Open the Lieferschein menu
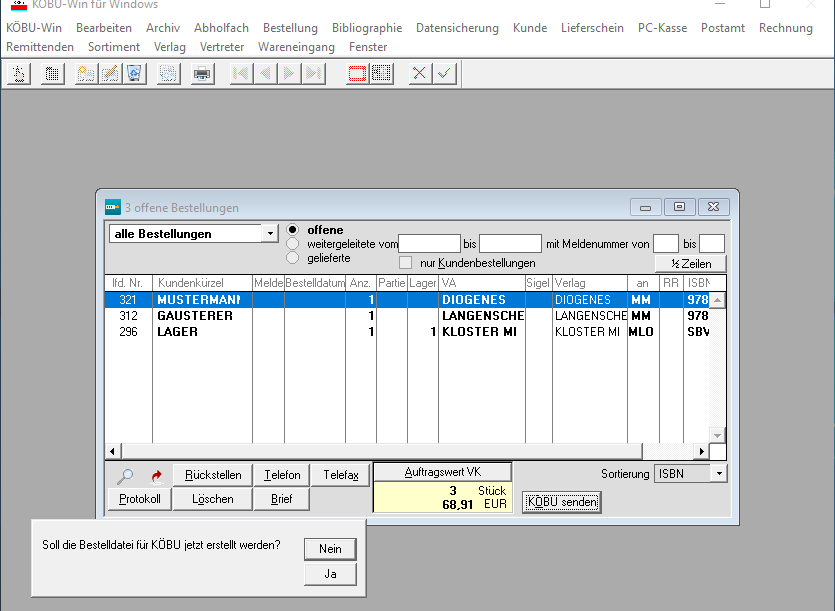This screenshot has width=835, height=611. click(592, 28)
